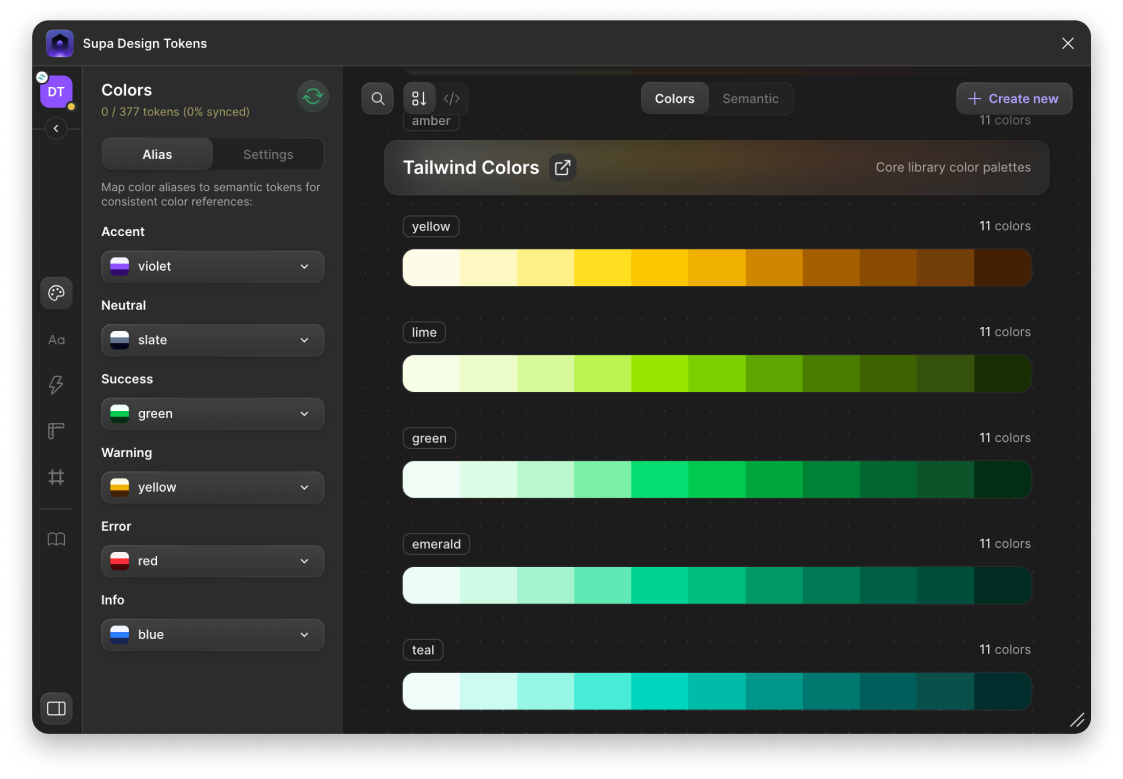
Task: Click the lime palette name tag
Action: 424,332
